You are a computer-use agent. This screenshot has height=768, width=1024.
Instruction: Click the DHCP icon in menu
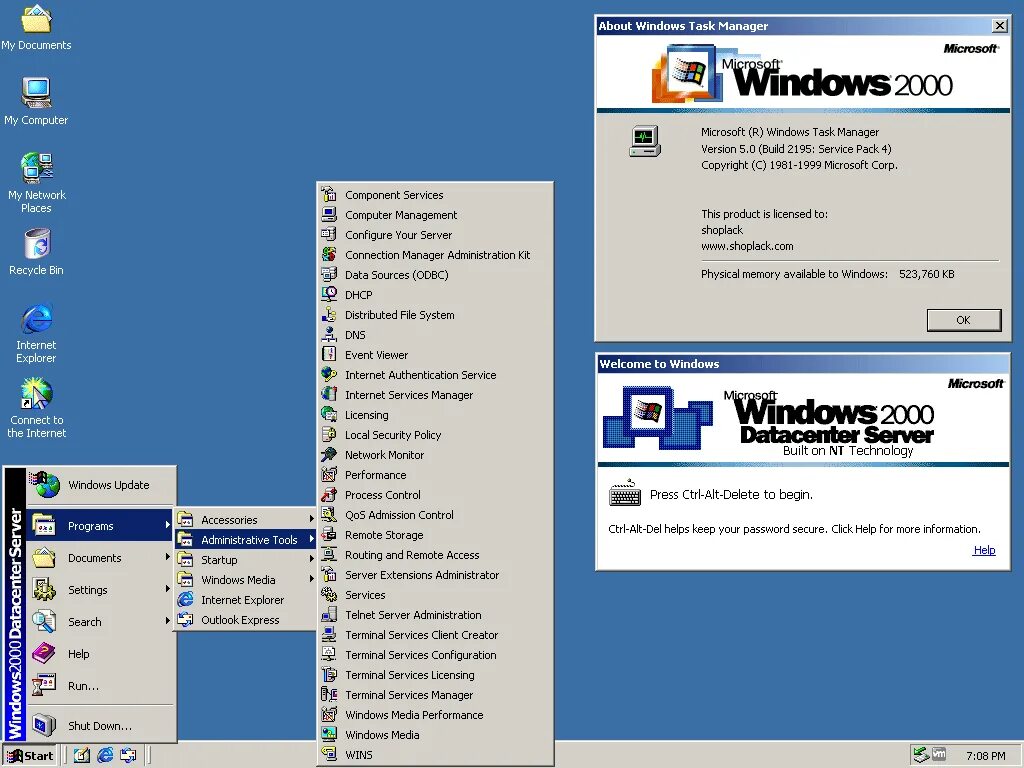[x=329, y=295]
